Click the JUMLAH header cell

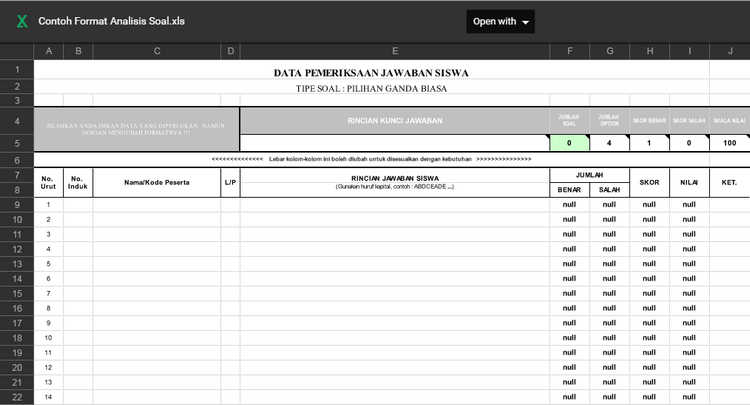click(x=590, y=175)
